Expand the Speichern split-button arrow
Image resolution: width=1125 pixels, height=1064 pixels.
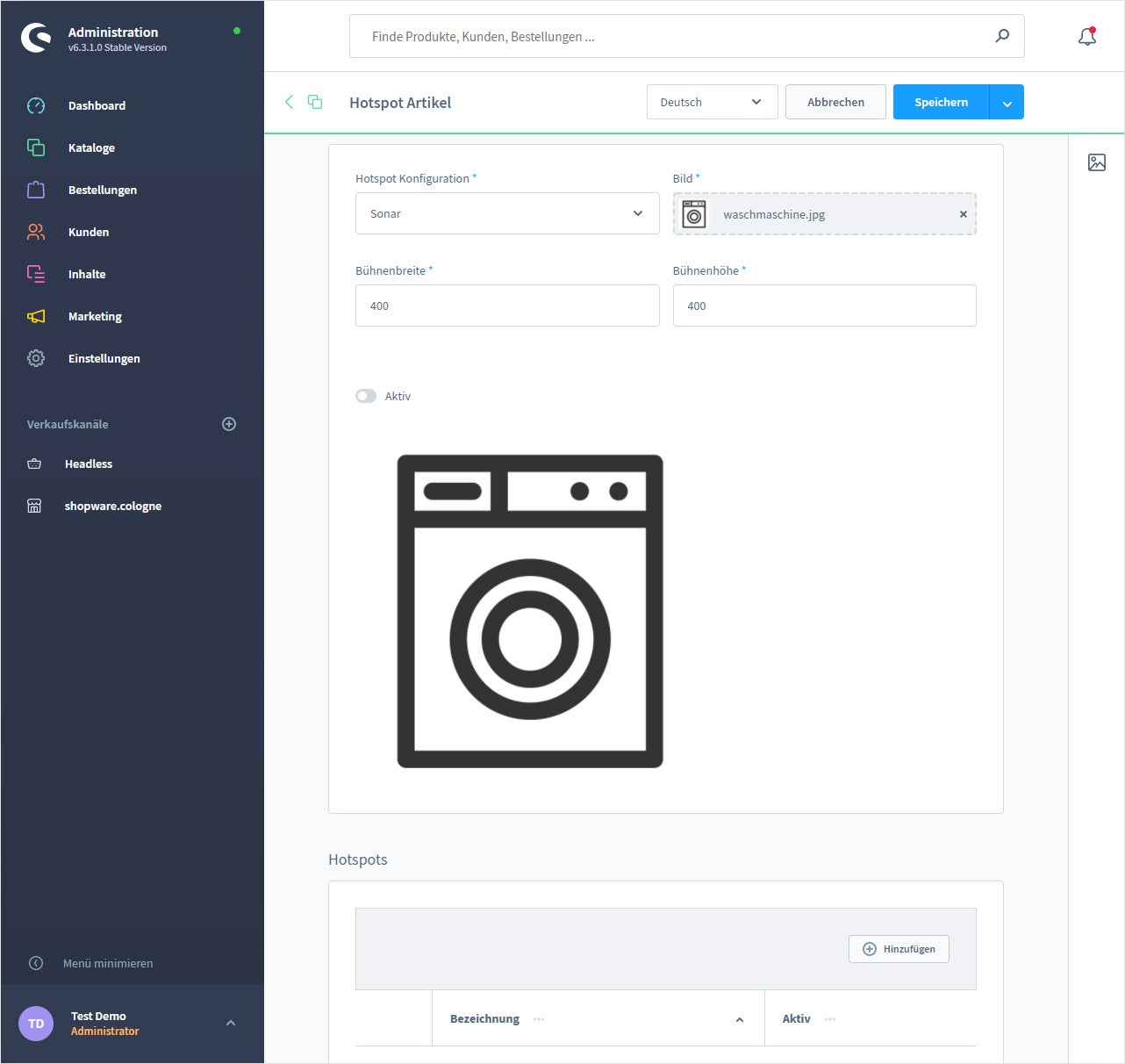1007,102
